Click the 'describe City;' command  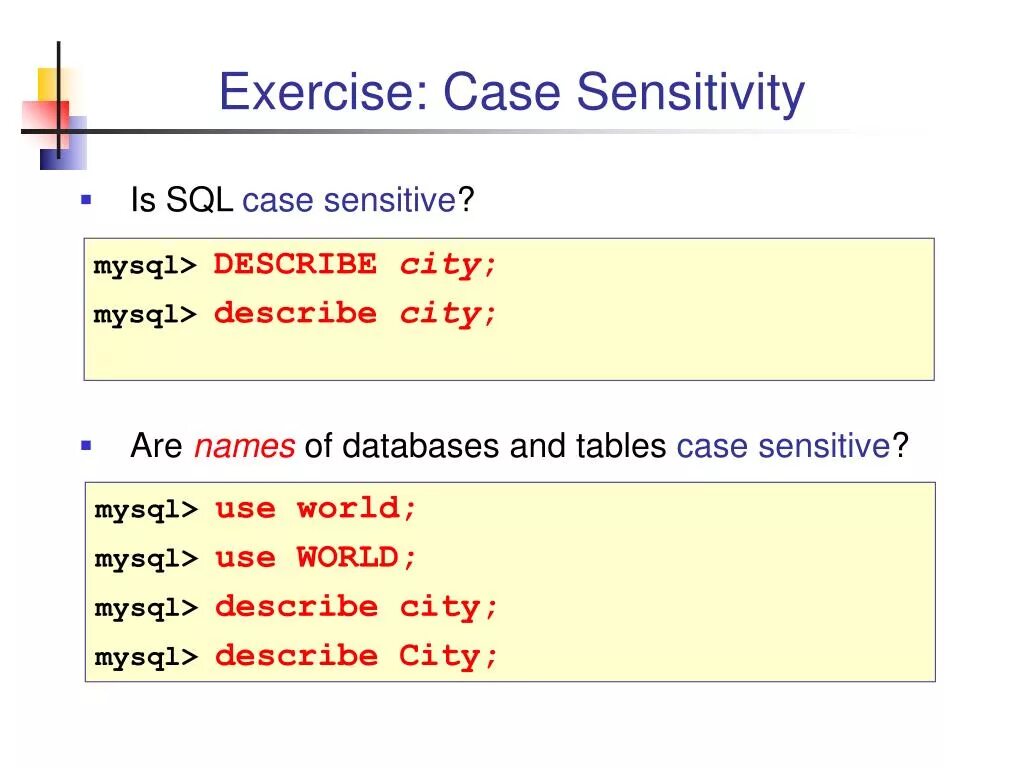tap(355, 656)
